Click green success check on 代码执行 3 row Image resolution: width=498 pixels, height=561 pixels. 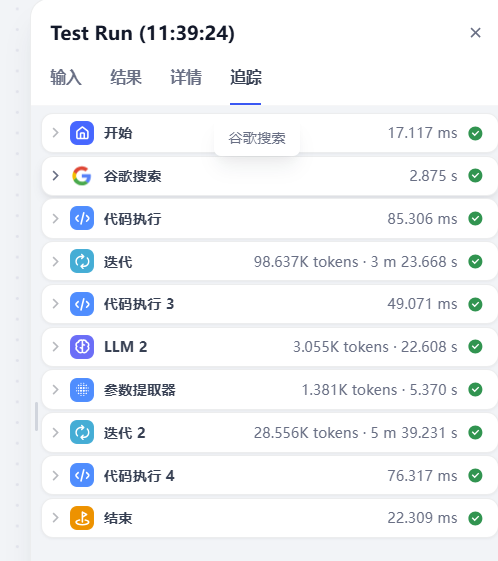475,304
